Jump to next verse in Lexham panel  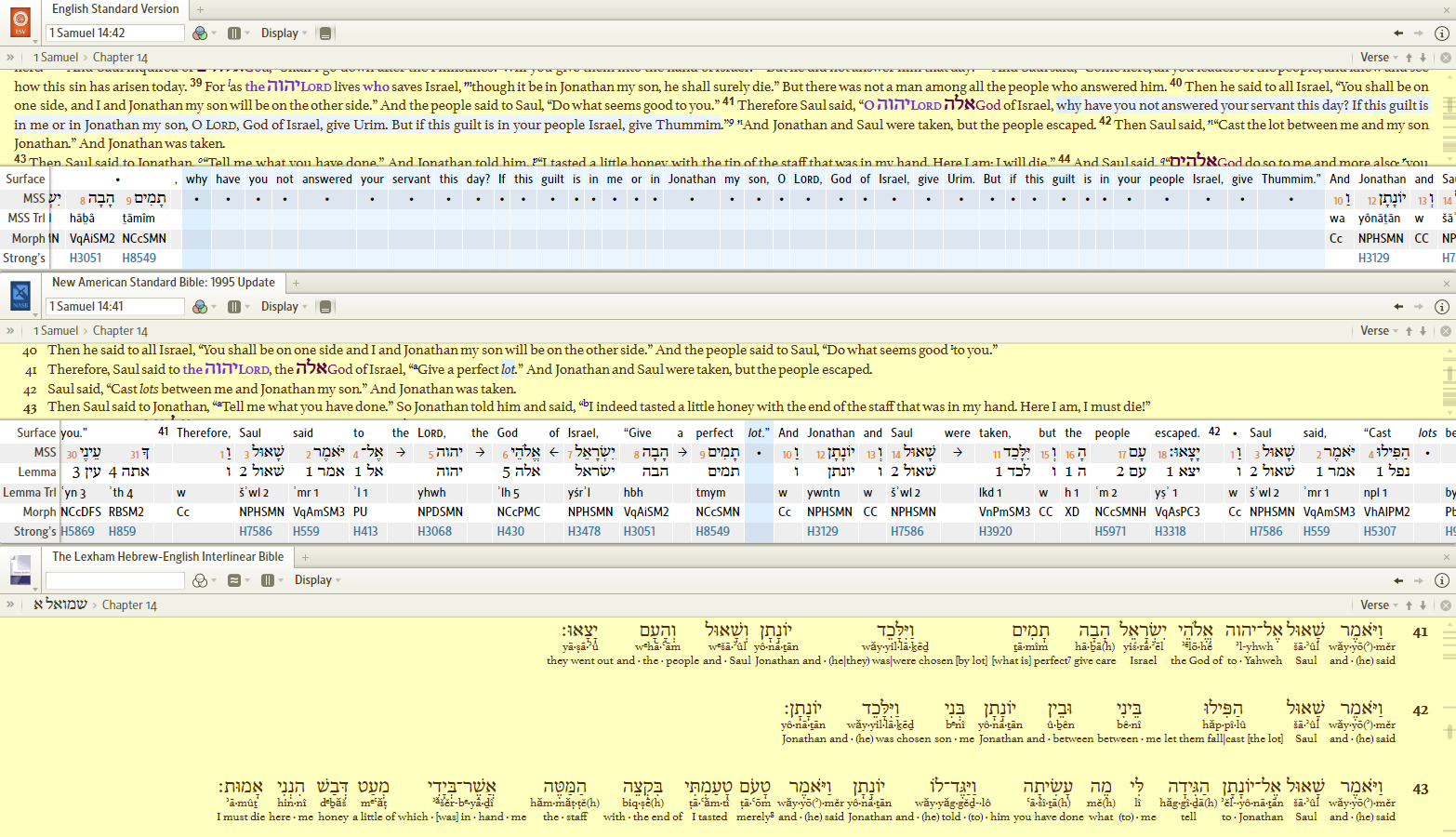(1423, 604)
